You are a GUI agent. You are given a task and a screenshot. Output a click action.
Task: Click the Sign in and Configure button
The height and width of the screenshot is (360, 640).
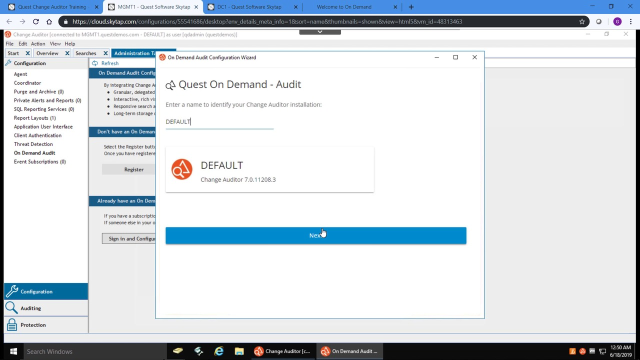[129, 239]
